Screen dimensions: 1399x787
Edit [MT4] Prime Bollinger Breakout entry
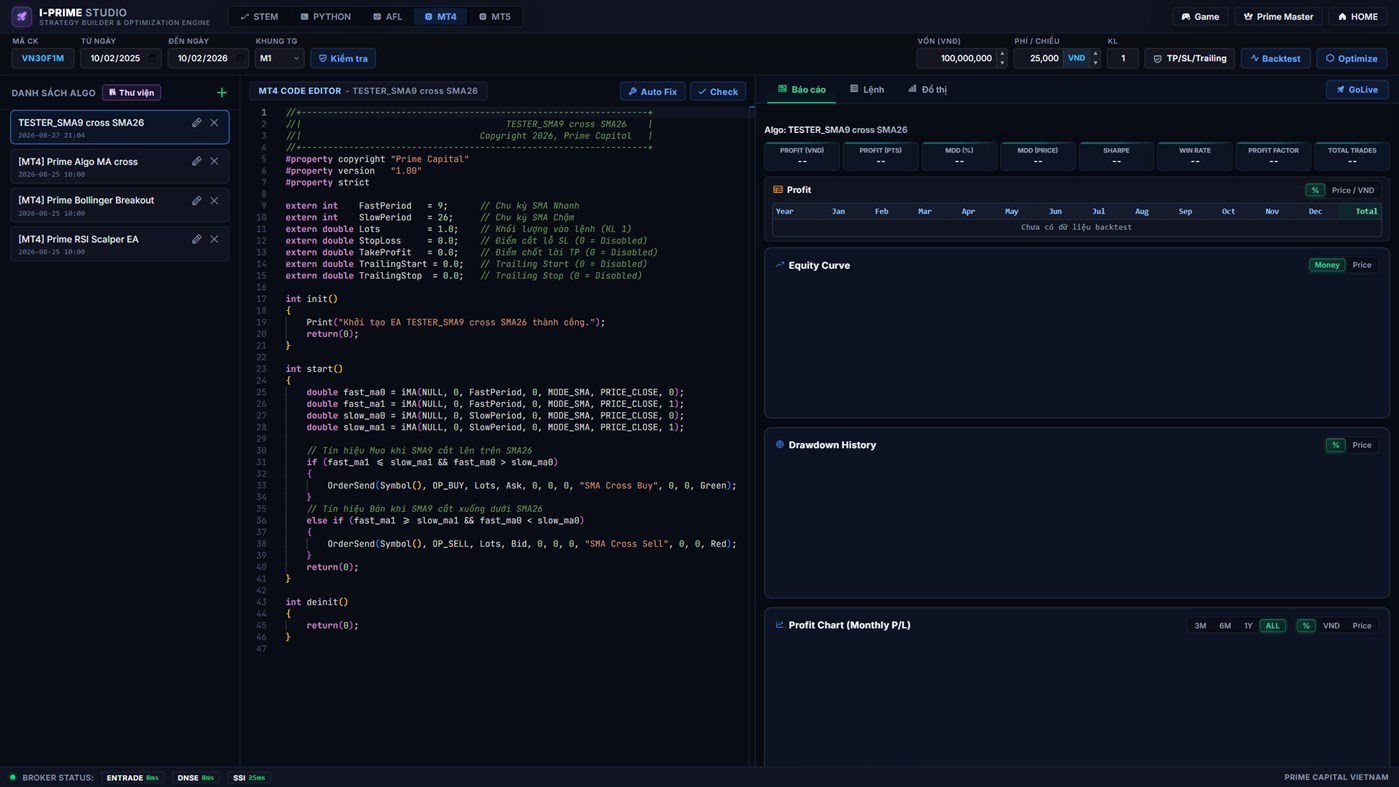pyautogui.click(x=197, y=200)
